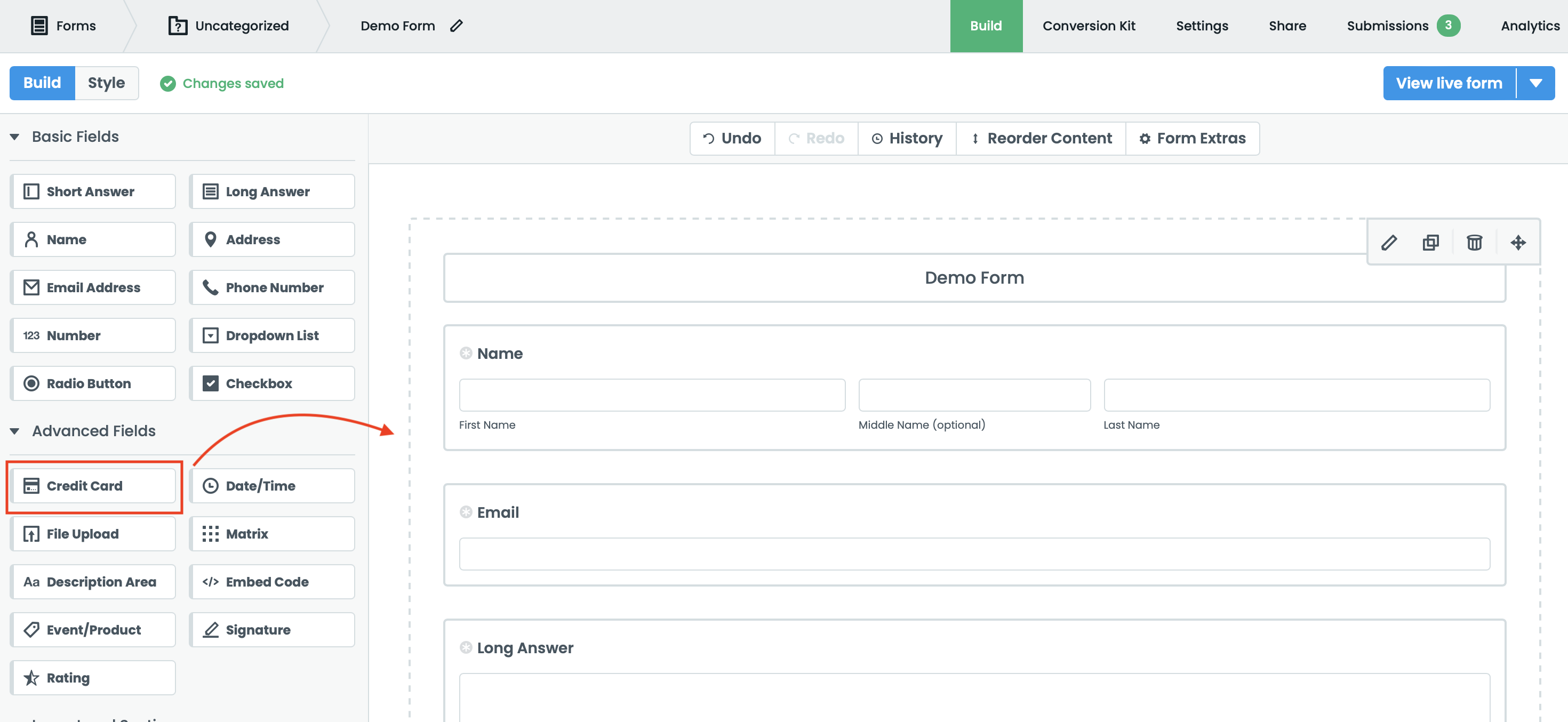
Task: Open the Submissions tab
Action: 1387,26
